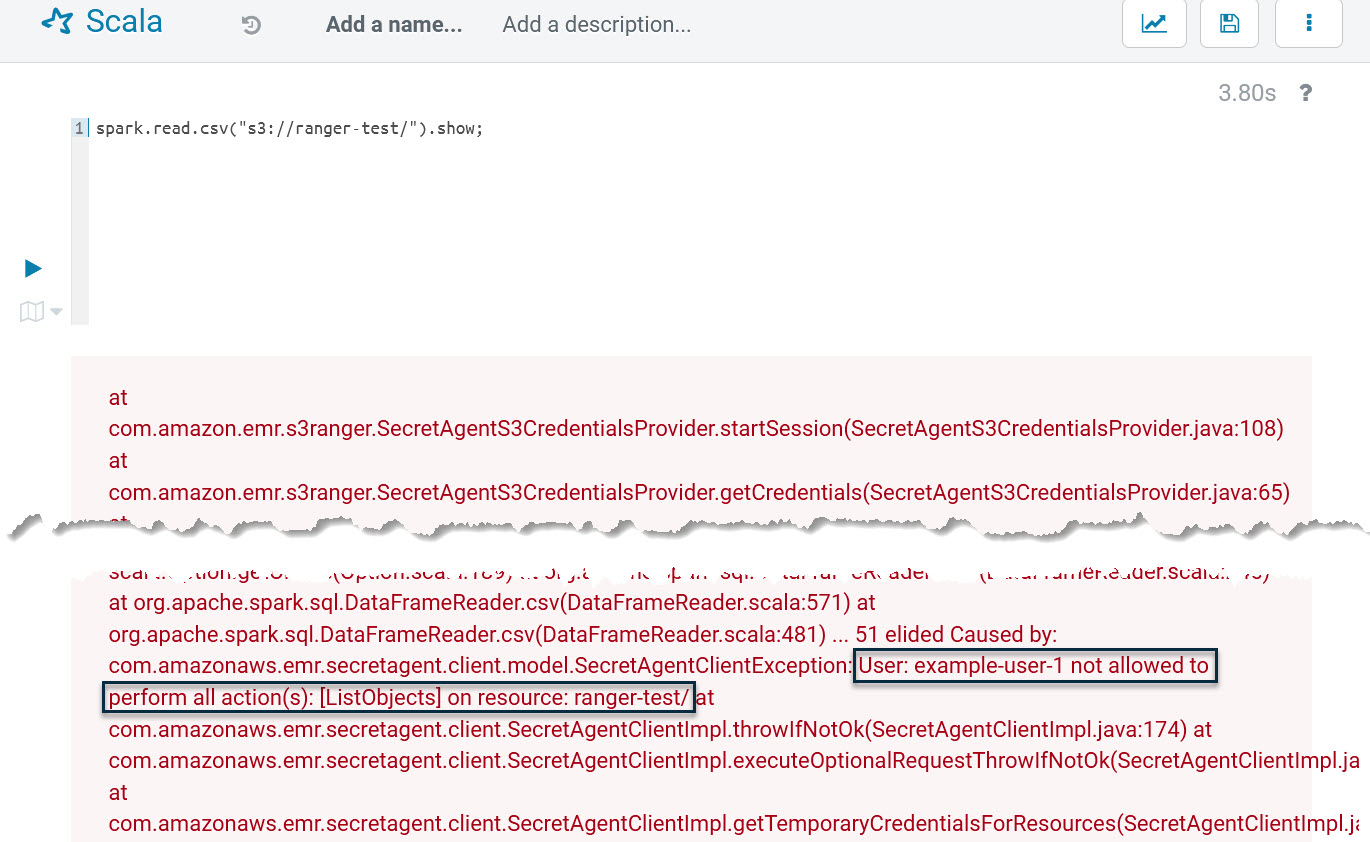Open the chart view button
The image size is (1370, 842).
click(x=1154, y=24)
